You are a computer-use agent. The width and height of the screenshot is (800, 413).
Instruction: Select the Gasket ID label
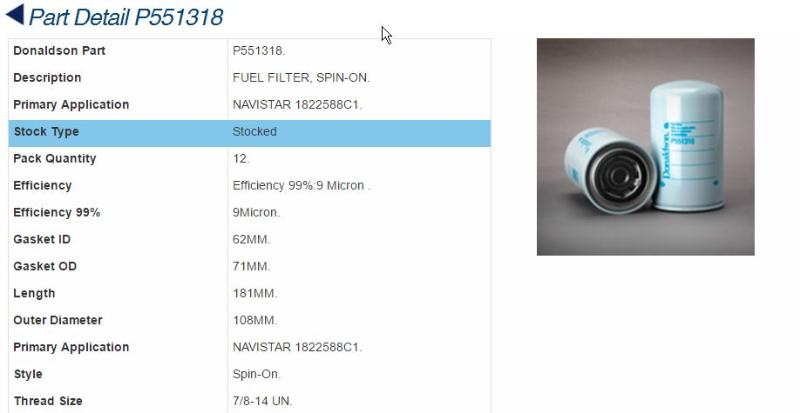pyautogui.click(x=42, y=239)
